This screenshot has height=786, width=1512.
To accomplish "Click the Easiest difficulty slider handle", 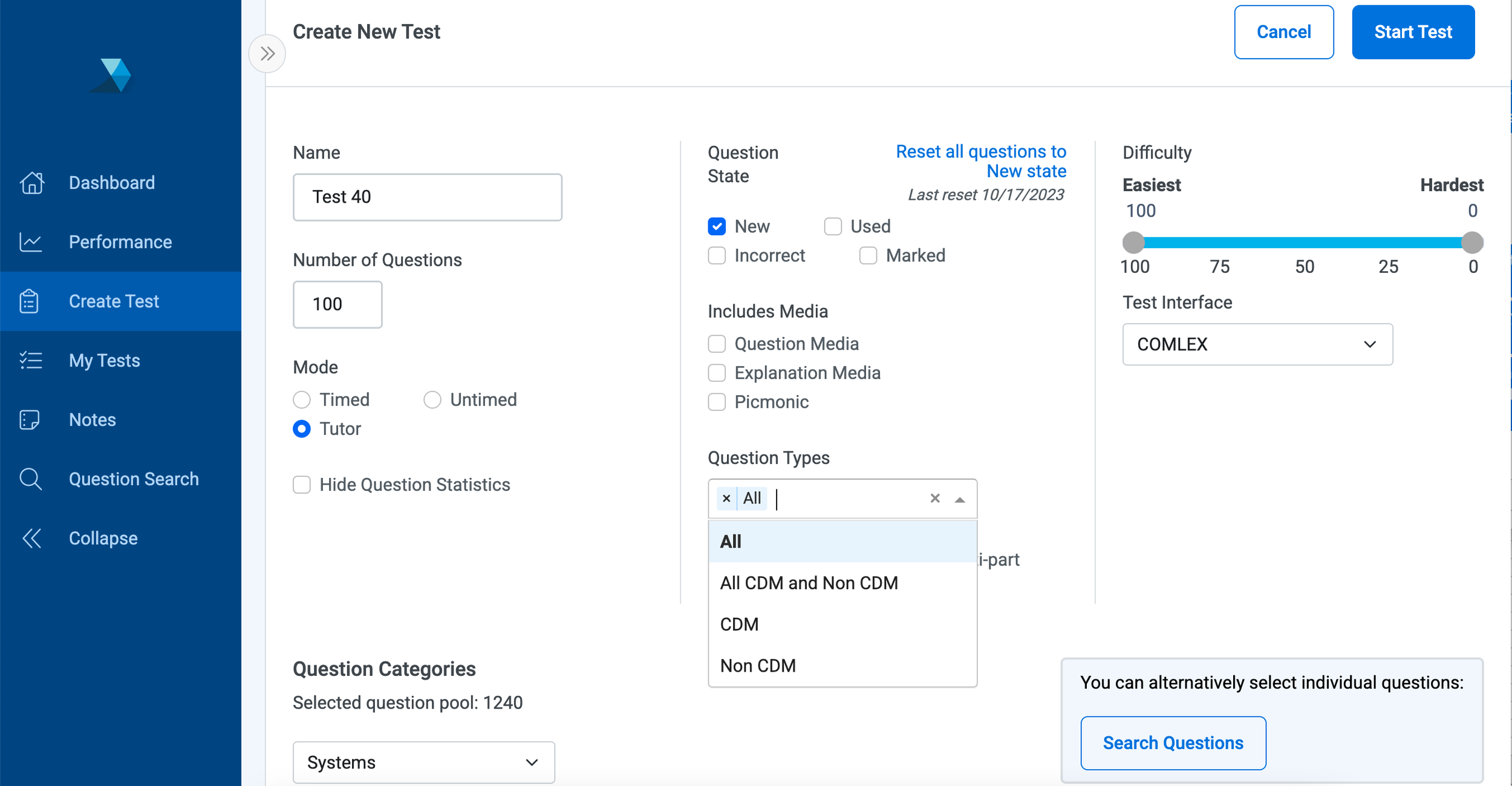I will [1133, 243].
